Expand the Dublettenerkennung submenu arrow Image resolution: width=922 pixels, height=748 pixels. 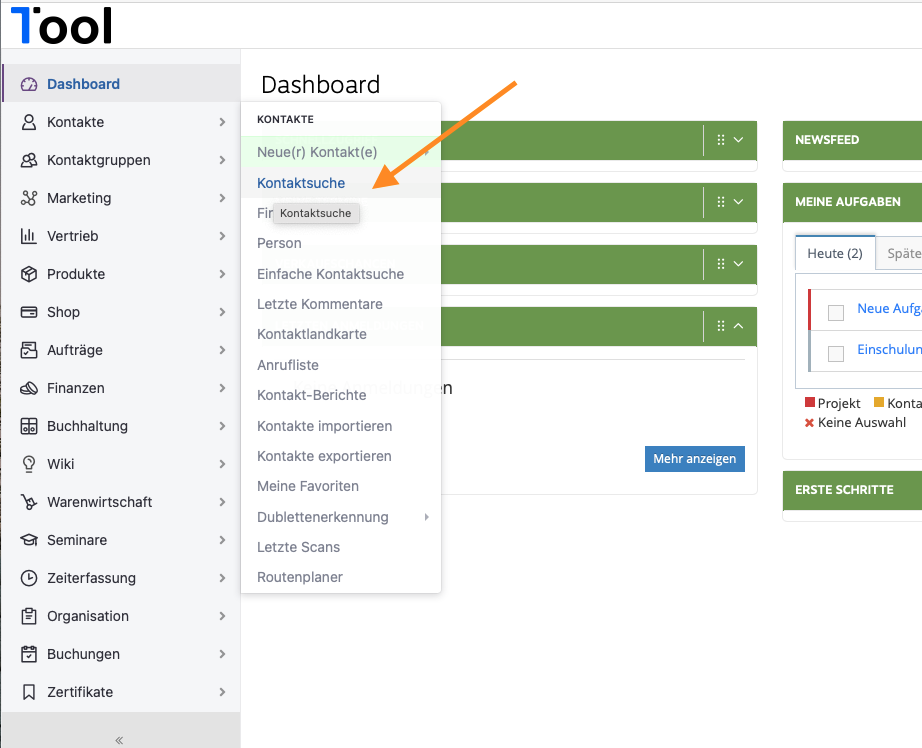427,517
